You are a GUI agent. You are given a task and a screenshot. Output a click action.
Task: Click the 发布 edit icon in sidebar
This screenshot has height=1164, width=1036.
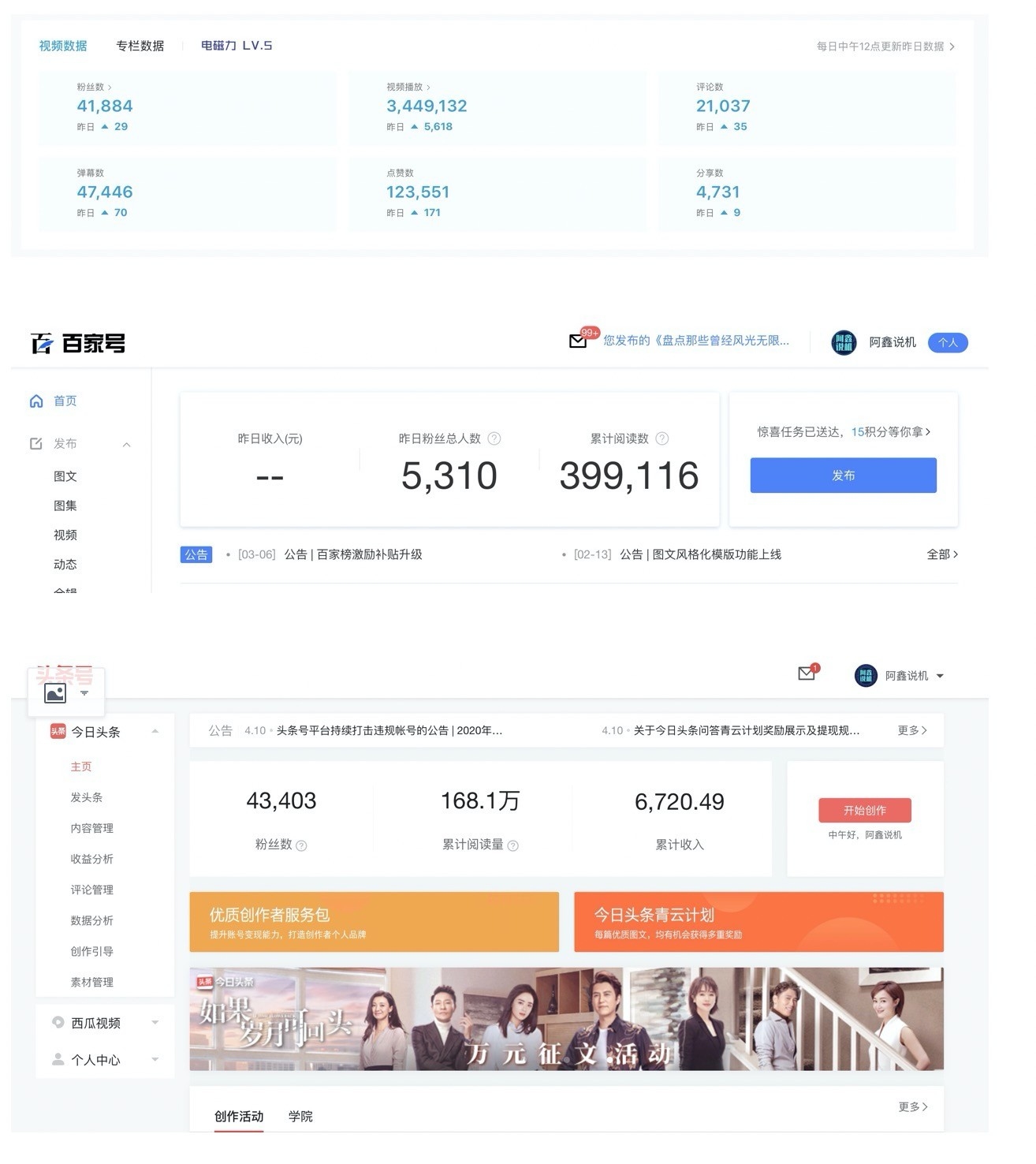tap(36, 444)
